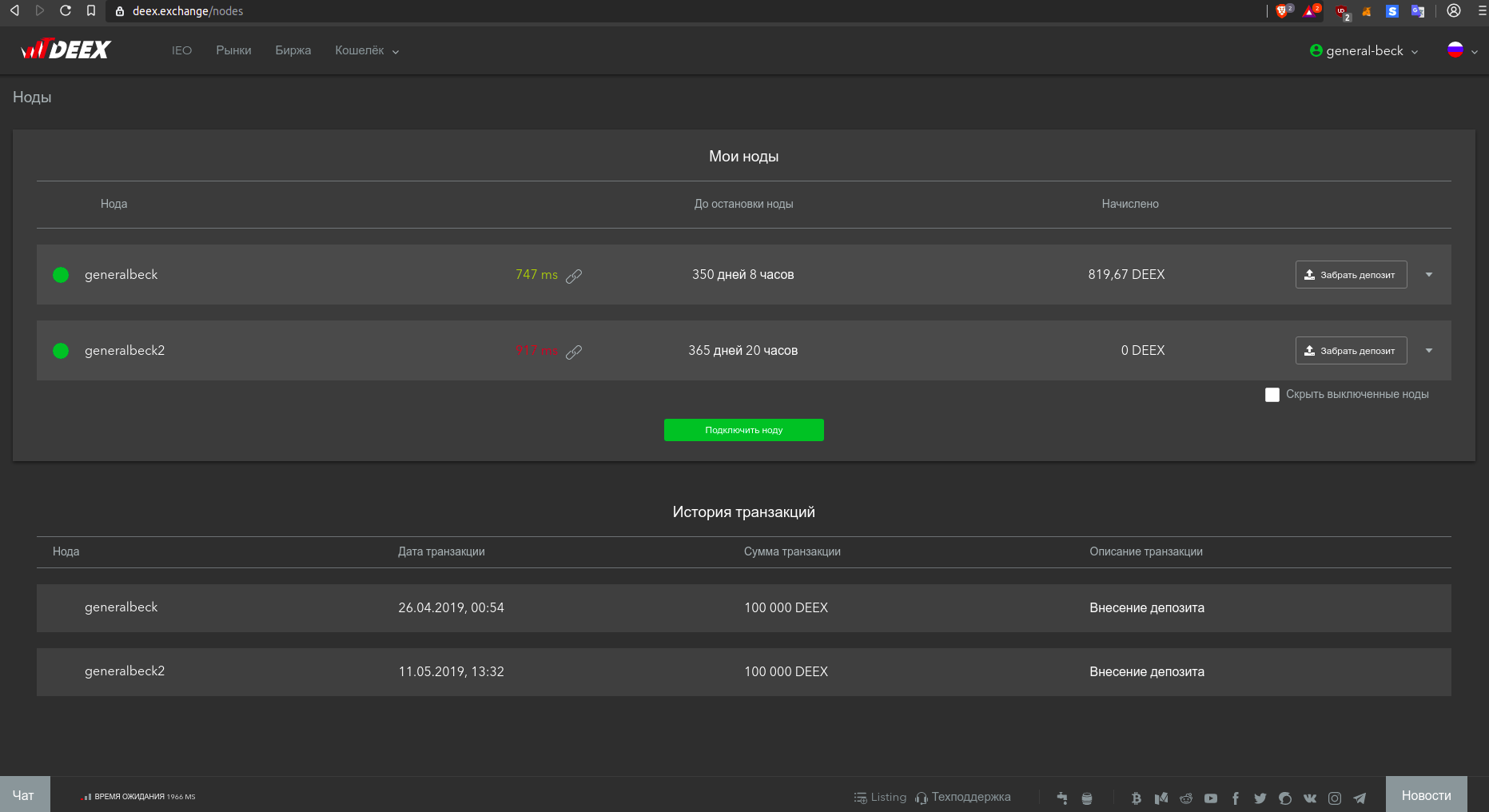Open the Listing link in footer
Screen dimensions: 1489x812
pyautogui.click(x=880, y=797)
